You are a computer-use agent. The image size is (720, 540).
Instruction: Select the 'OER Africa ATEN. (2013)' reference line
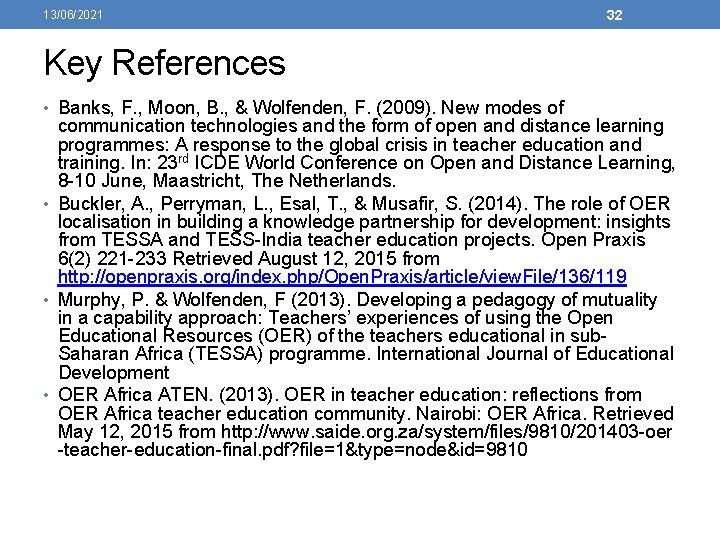click(x=350, y=394)
